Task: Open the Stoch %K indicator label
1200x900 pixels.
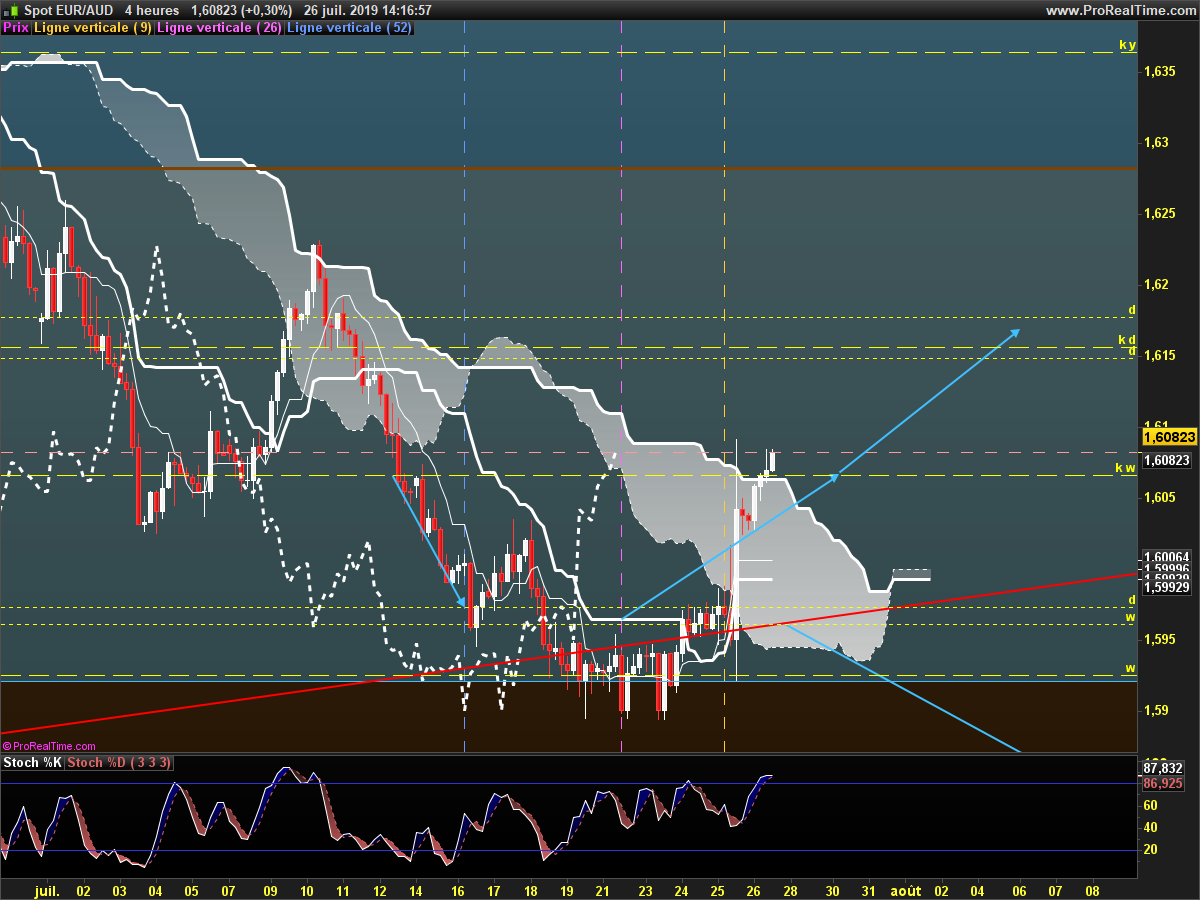Action: pyautogui.click(x=33, y=763)
